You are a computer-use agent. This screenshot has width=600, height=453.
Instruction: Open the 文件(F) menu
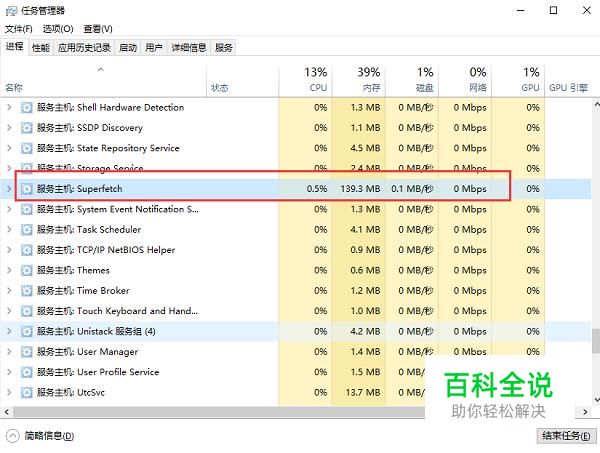coord(19,29)
